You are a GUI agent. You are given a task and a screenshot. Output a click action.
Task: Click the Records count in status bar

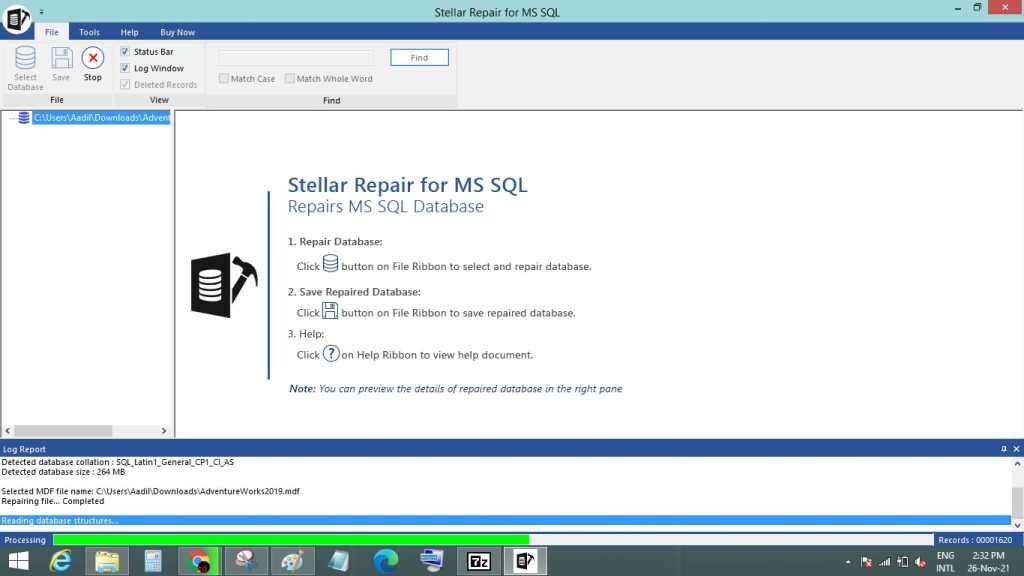[975, 540]
